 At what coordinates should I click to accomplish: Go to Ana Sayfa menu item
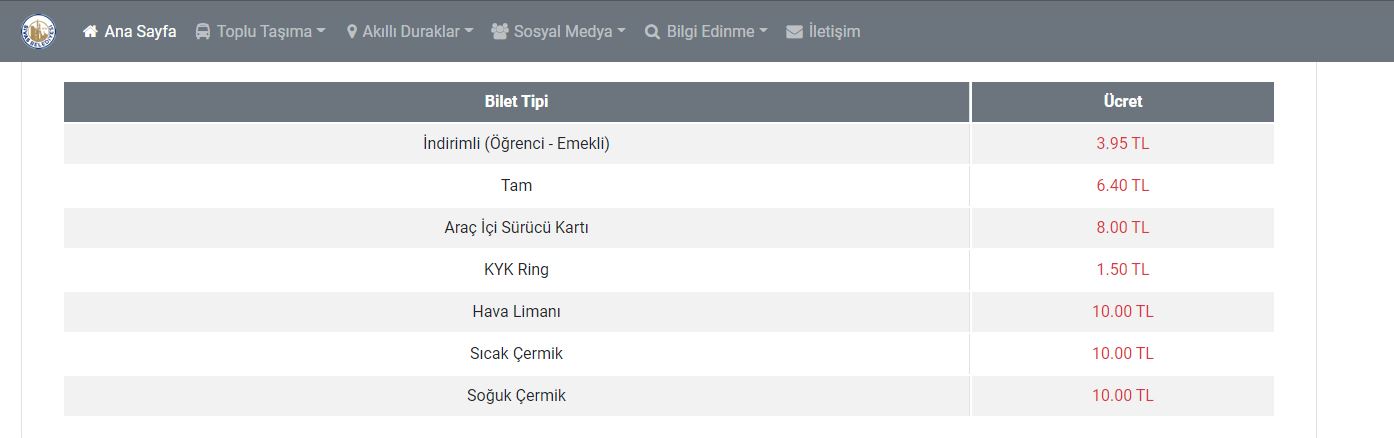(140, 31)
